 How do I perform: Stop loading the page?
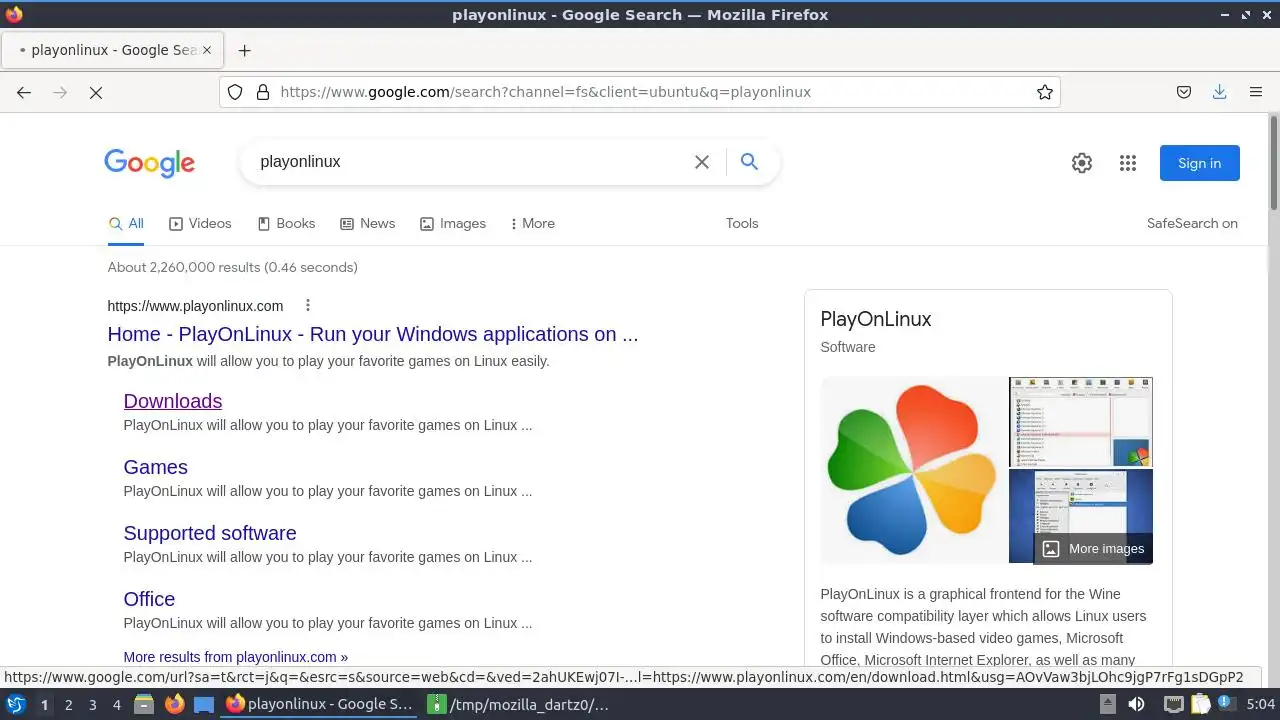(96, 92)
